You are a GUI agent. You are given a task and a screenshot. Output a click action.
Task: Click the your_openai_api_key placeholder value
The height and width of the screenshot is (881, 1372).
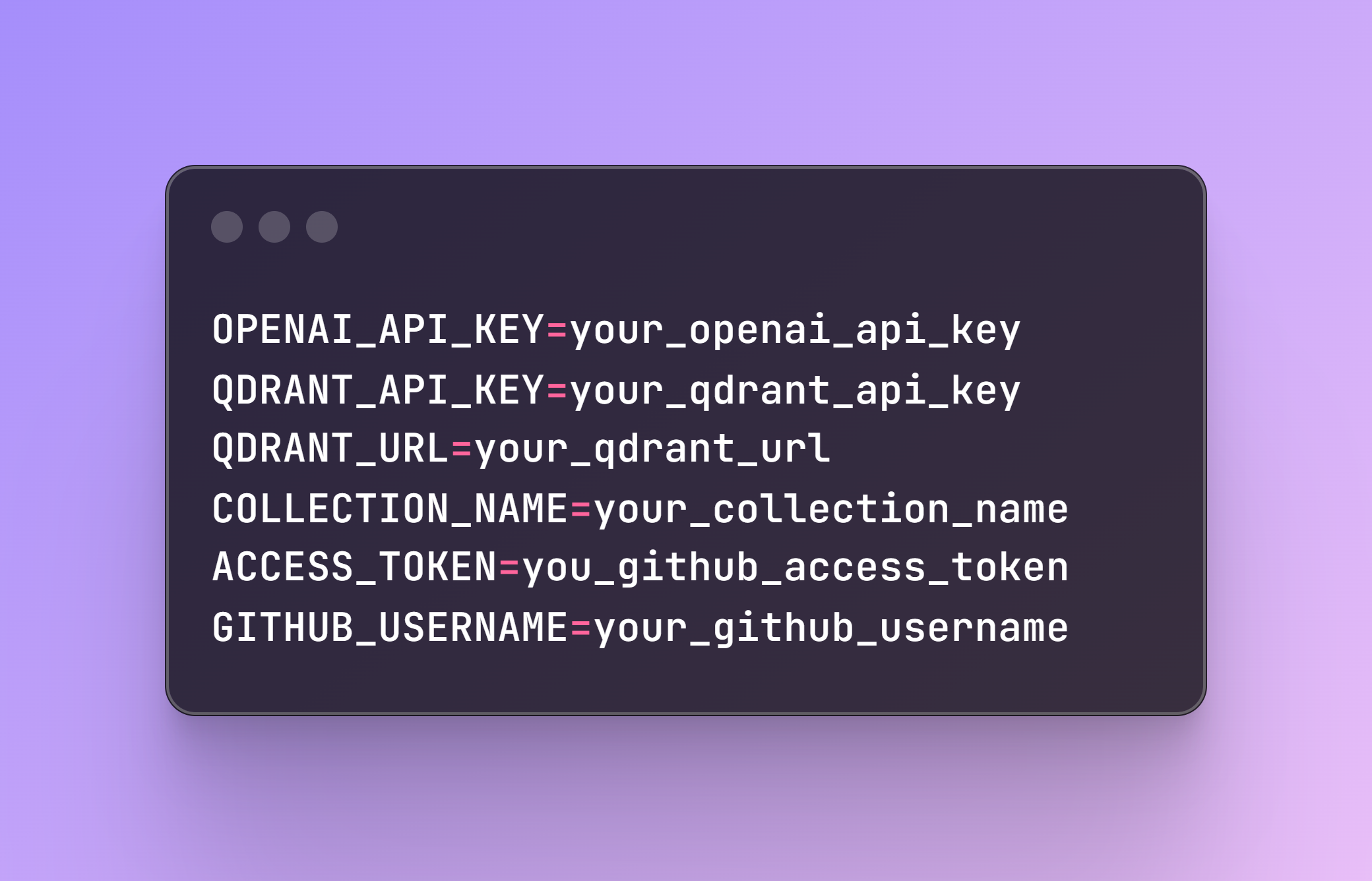point(795,332)
